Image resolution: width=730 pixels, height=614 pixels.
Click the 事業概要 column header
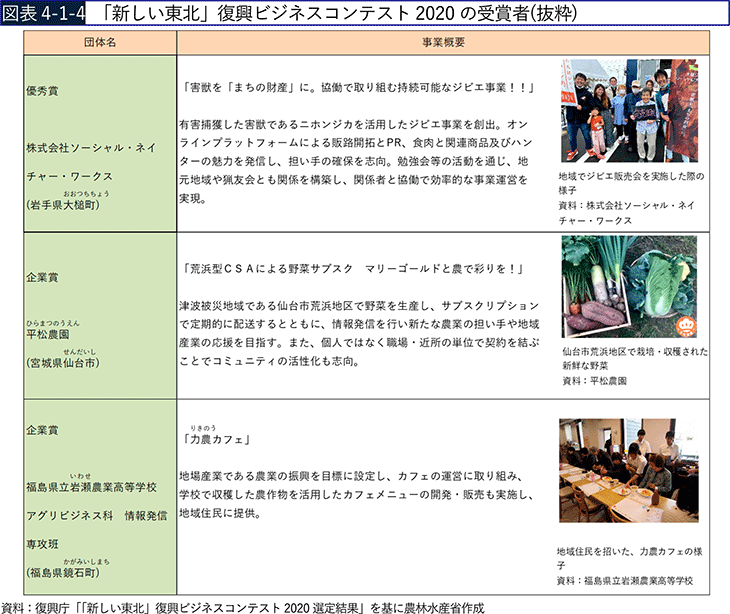[443, 42]
